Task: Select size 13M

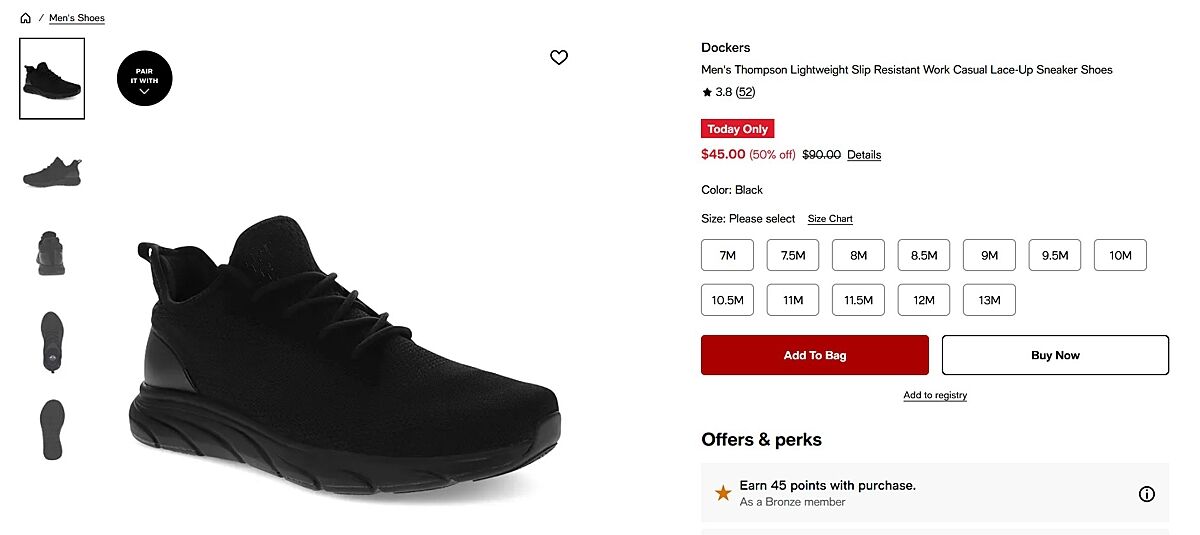Action: (x=989, y=300)
